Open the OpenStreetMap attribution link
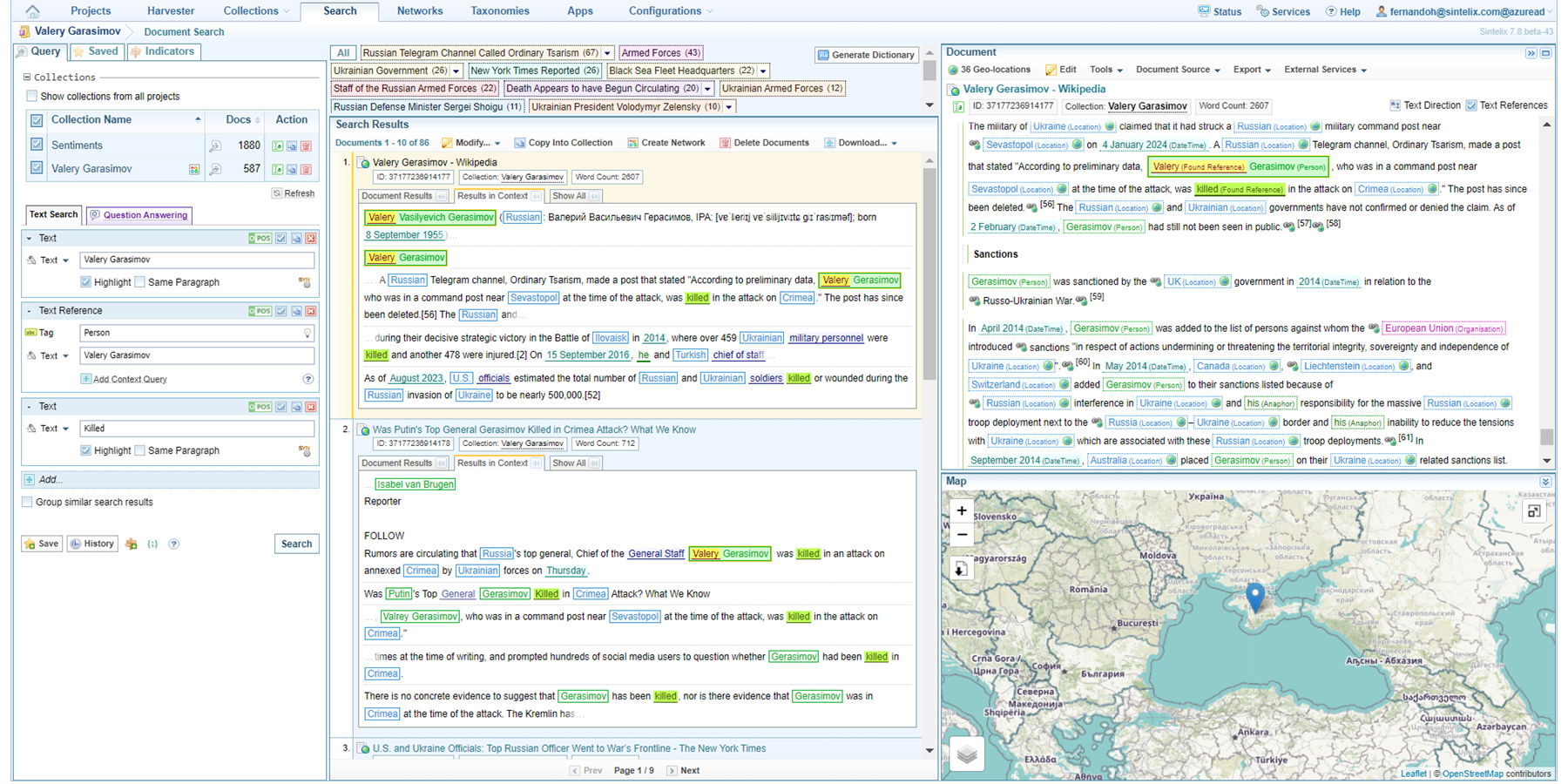 (x=1472, y=774)
